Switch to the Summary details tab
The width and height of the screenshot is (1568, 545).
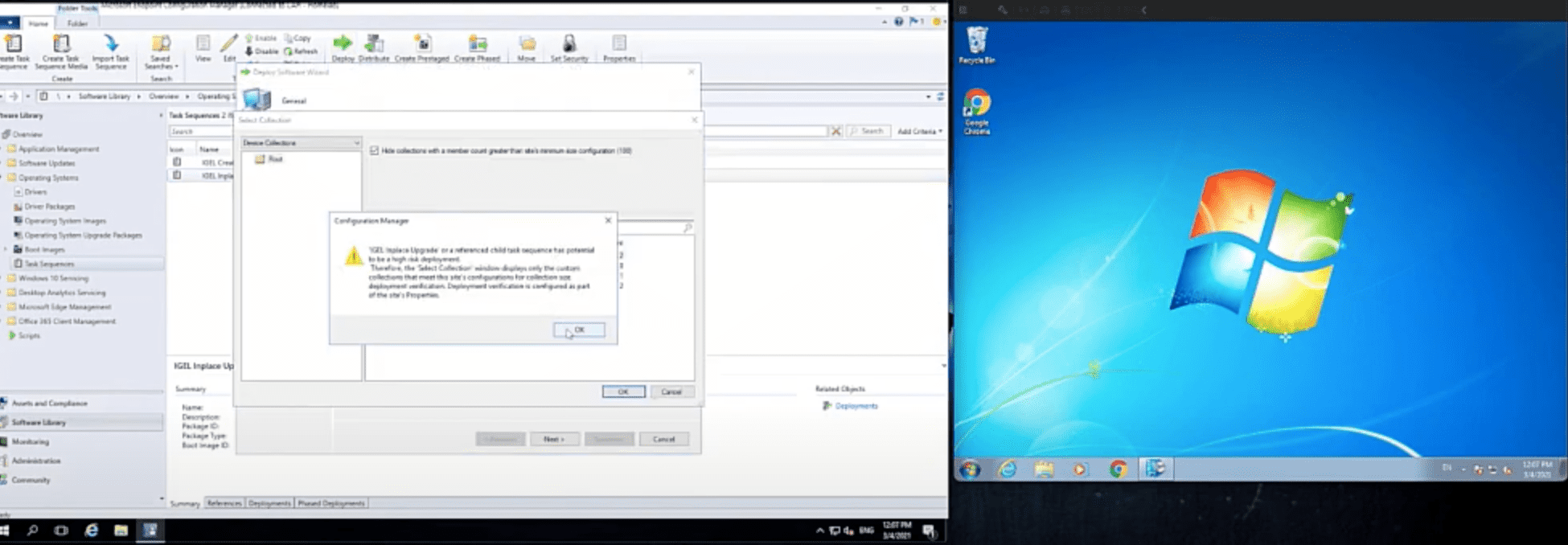click(x=185, y=504)
